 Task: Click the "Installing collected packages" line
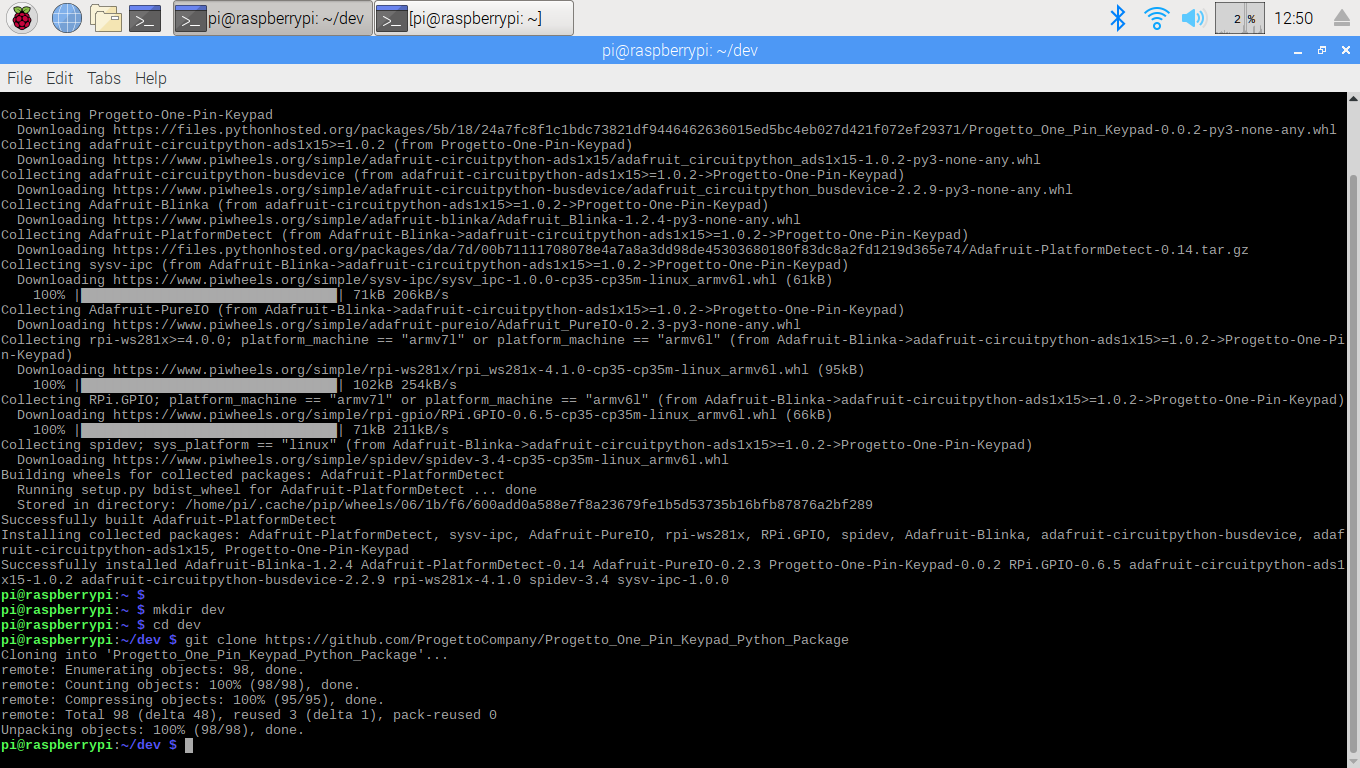(x=673, y=542)
